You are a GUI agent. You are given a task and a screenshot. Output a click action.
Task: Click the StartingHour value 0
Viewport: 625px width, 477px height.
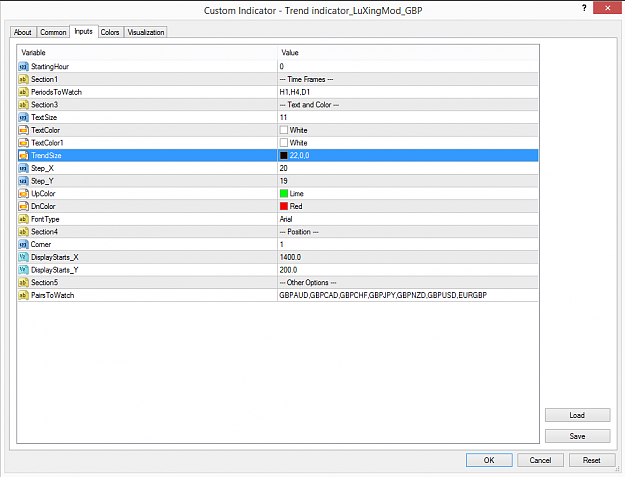pos(282,67)
